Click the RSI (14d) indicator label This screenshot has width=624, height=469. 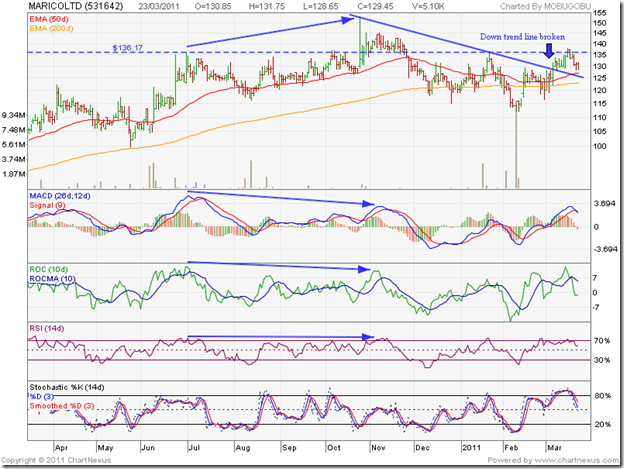(47, 329)
